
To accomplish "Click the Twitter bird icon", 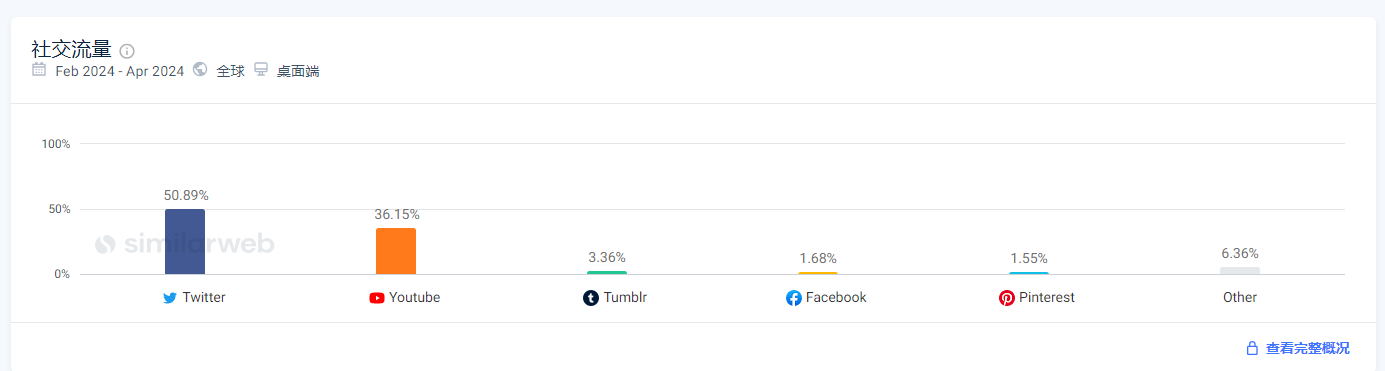I will click(x=170, y=298).
